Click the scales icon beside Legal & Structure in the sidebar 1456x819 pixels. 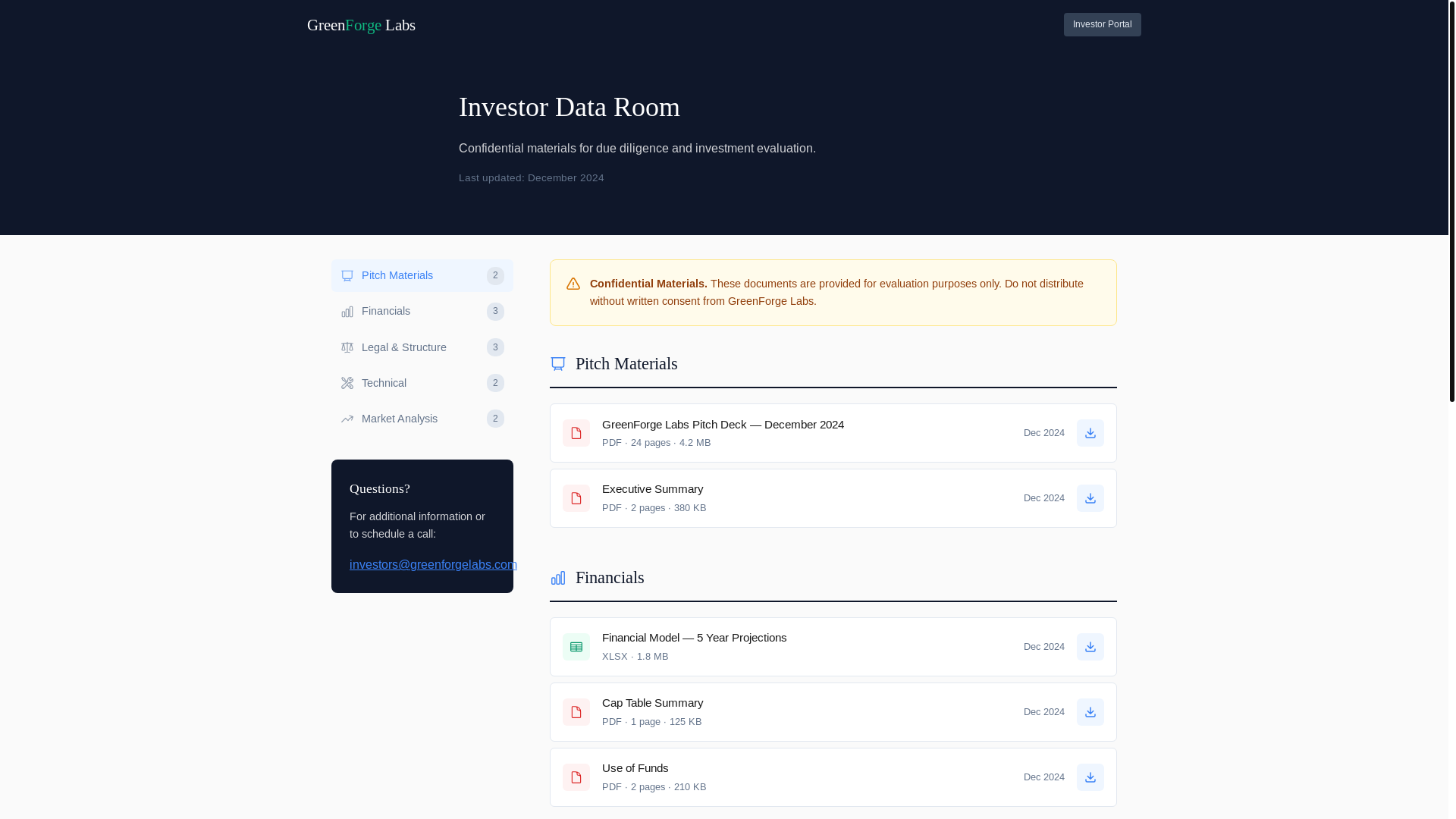[347, 347]
